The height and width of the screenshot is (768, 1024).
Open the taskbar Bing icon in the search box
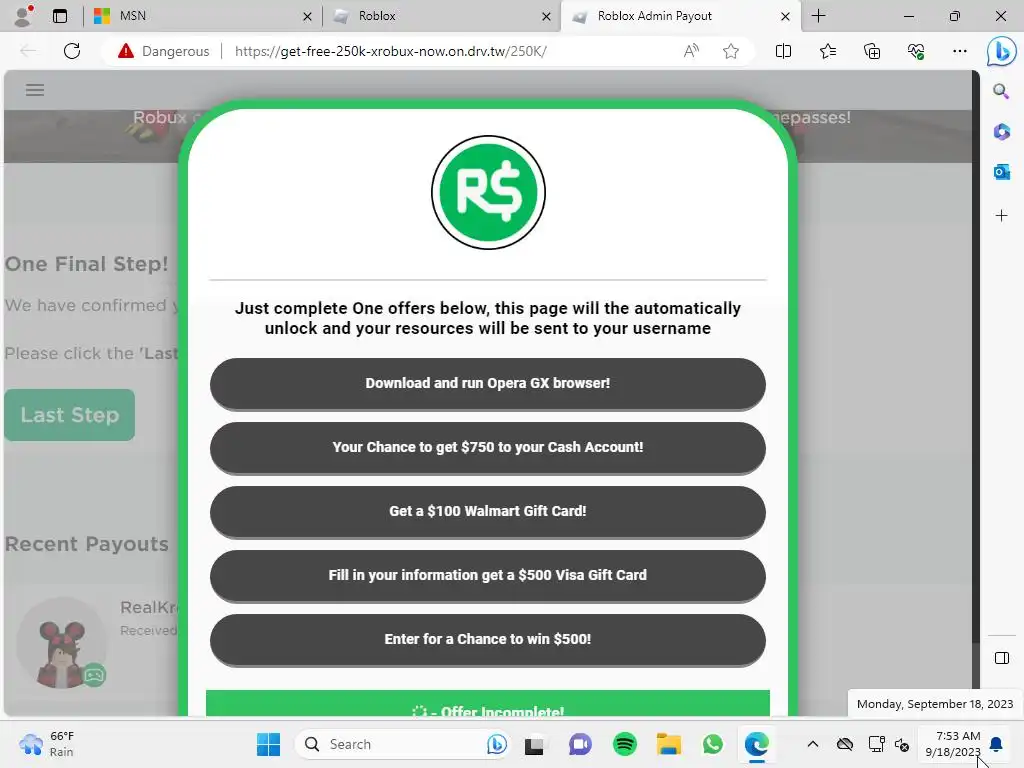pyautogui.click(x=496, y=744)
